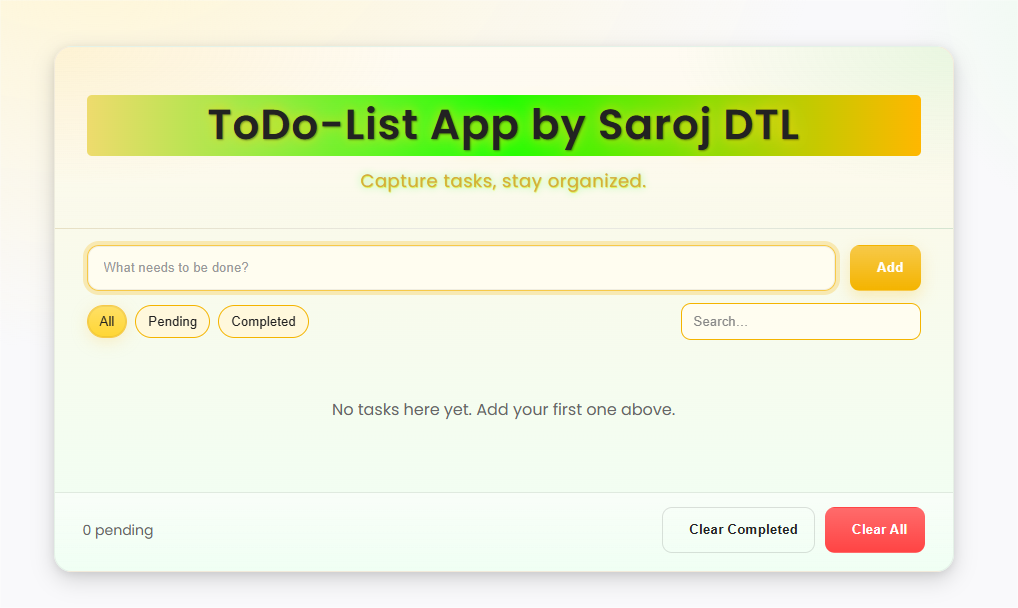Click the empty state message text
This screenshot has height=608, width=1018.
tap(503, 409)
